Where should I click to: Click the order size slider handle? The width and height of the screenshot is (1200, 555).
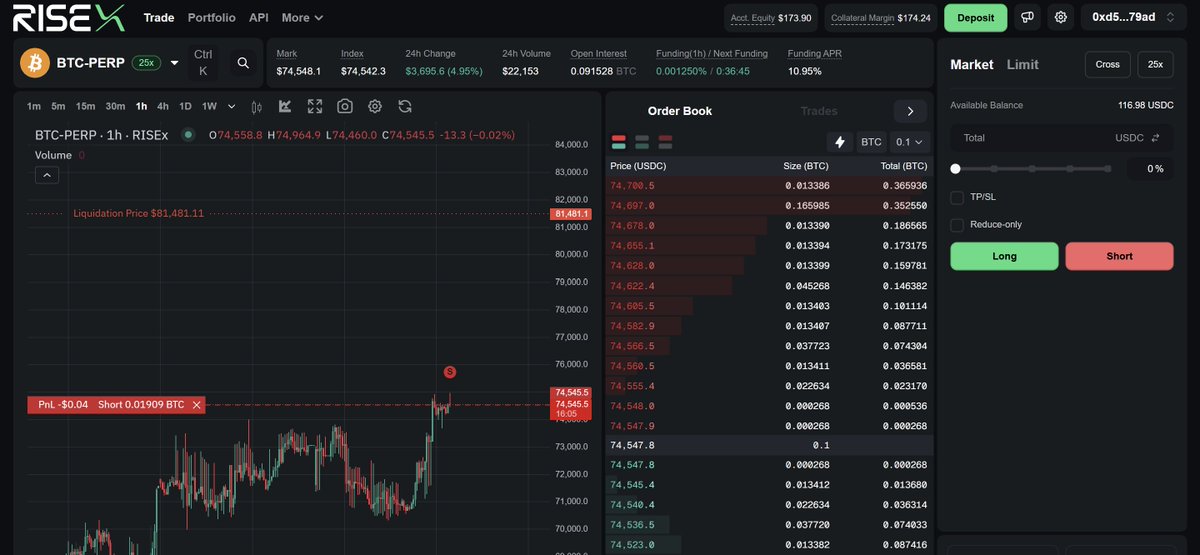[x=955, y=169]
